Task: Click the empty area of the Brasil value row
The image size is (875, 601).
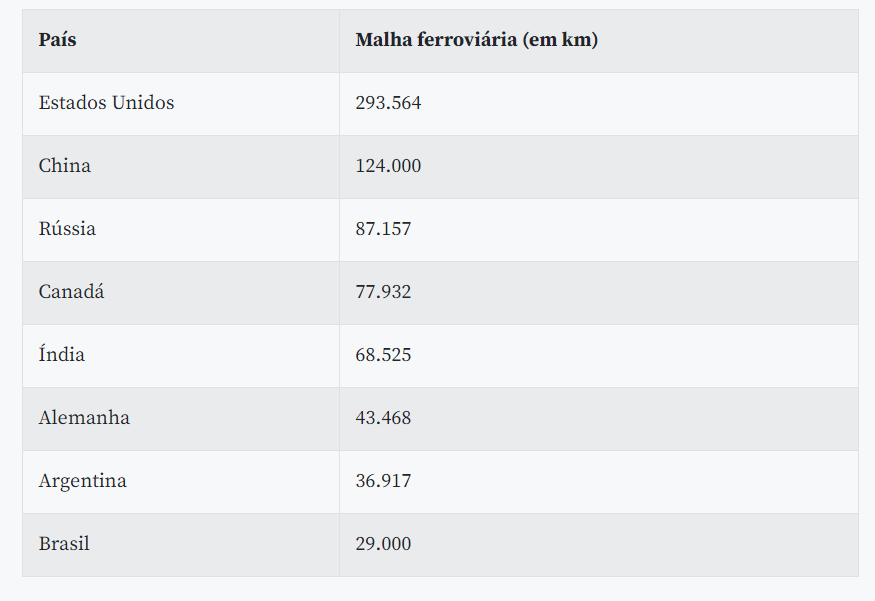Action: tap(634, 545)
